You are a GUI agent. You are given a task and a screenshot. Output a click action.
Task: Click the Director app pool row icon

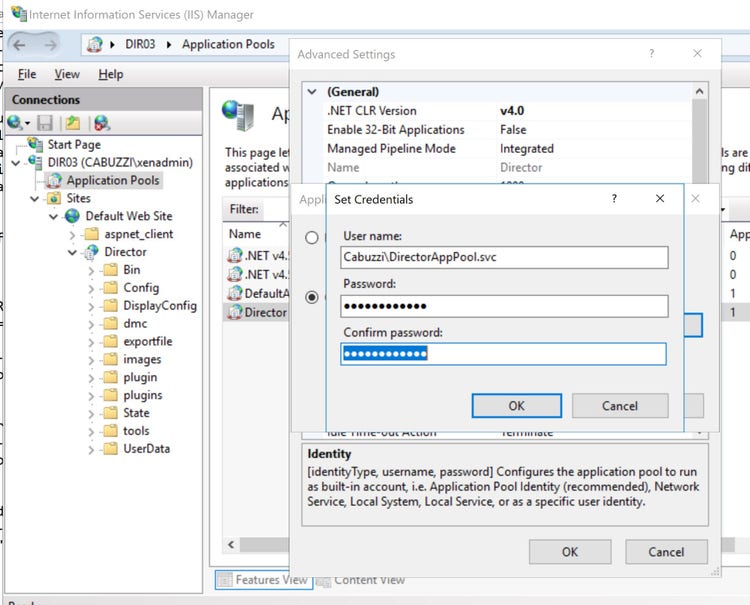click(x=234, y=312)
